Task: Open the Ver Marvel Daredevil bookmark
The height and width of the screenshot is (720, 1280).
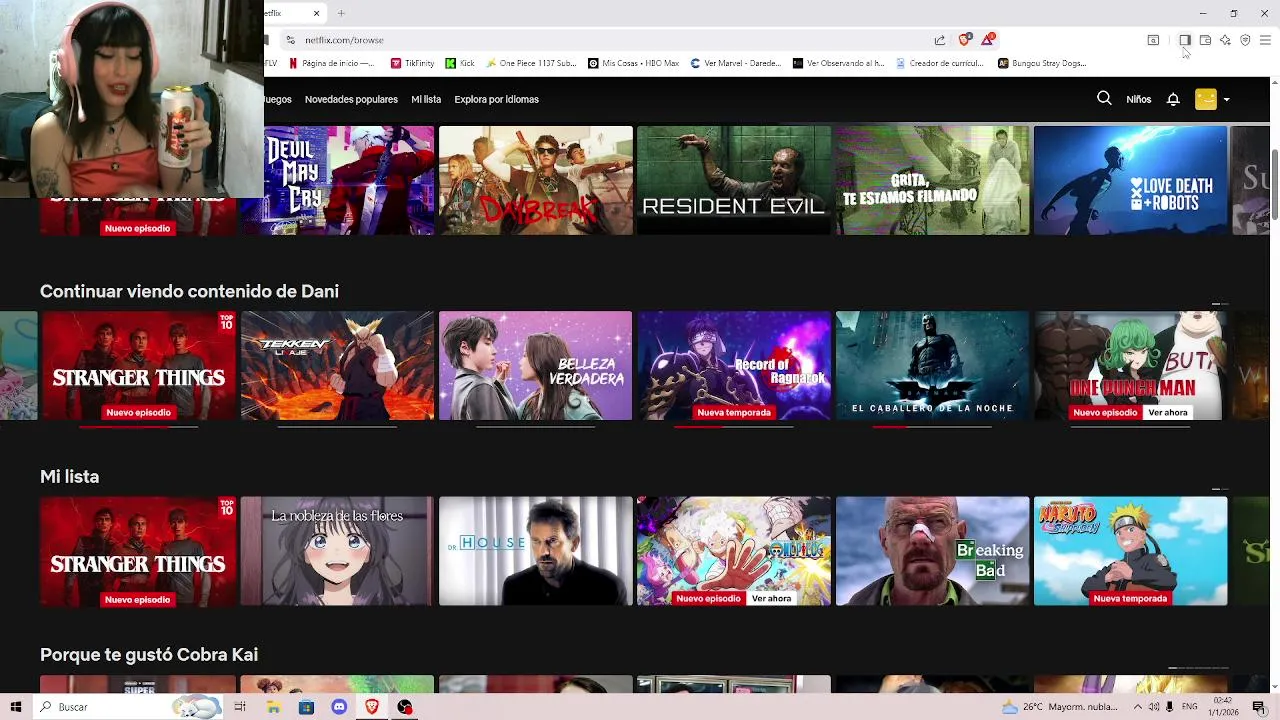Action: tap(736, 63)
